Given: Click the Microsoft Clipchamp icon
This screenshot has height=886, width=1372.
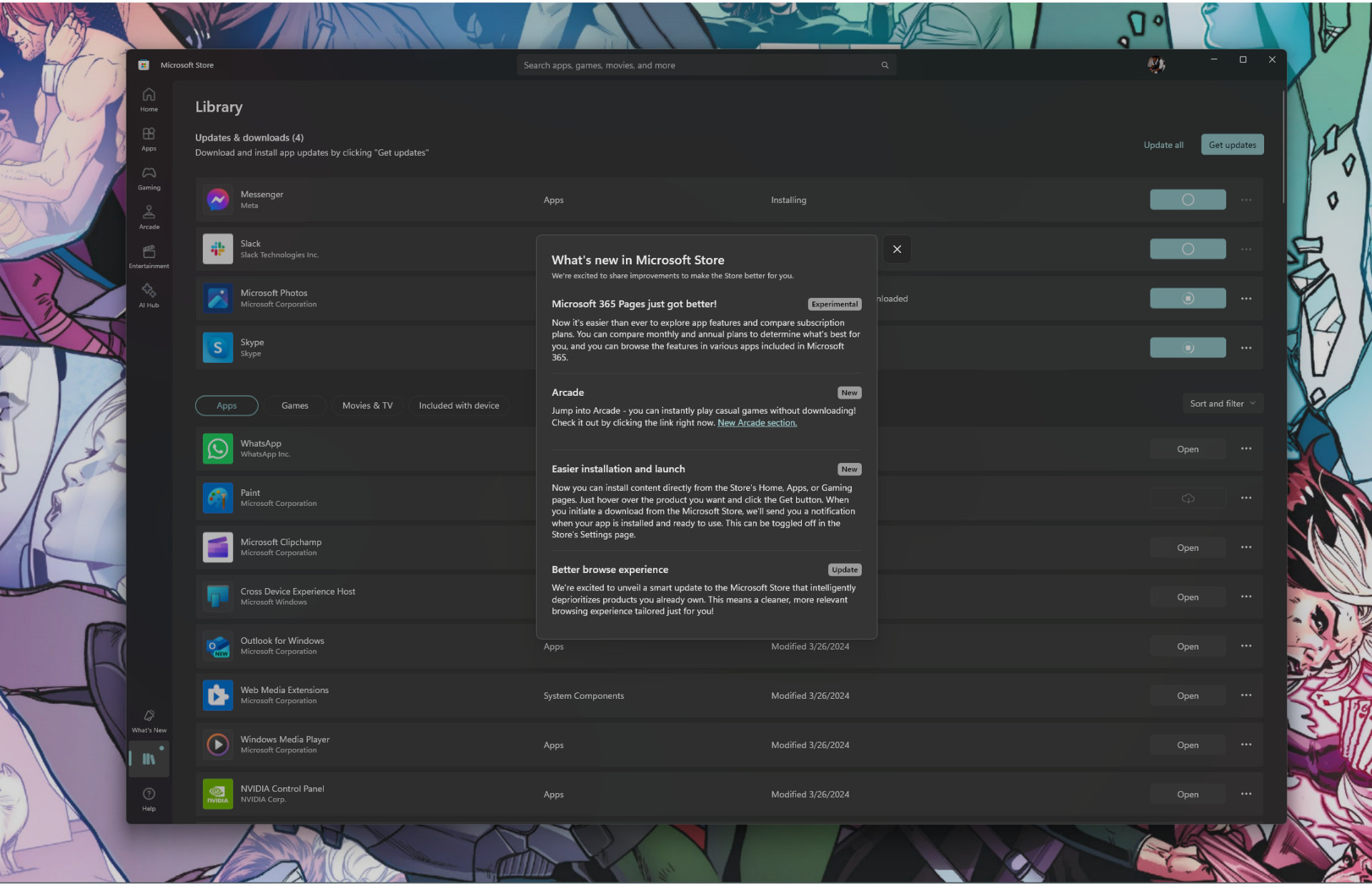Looking at the screenshot, I should tap(217, 547).
